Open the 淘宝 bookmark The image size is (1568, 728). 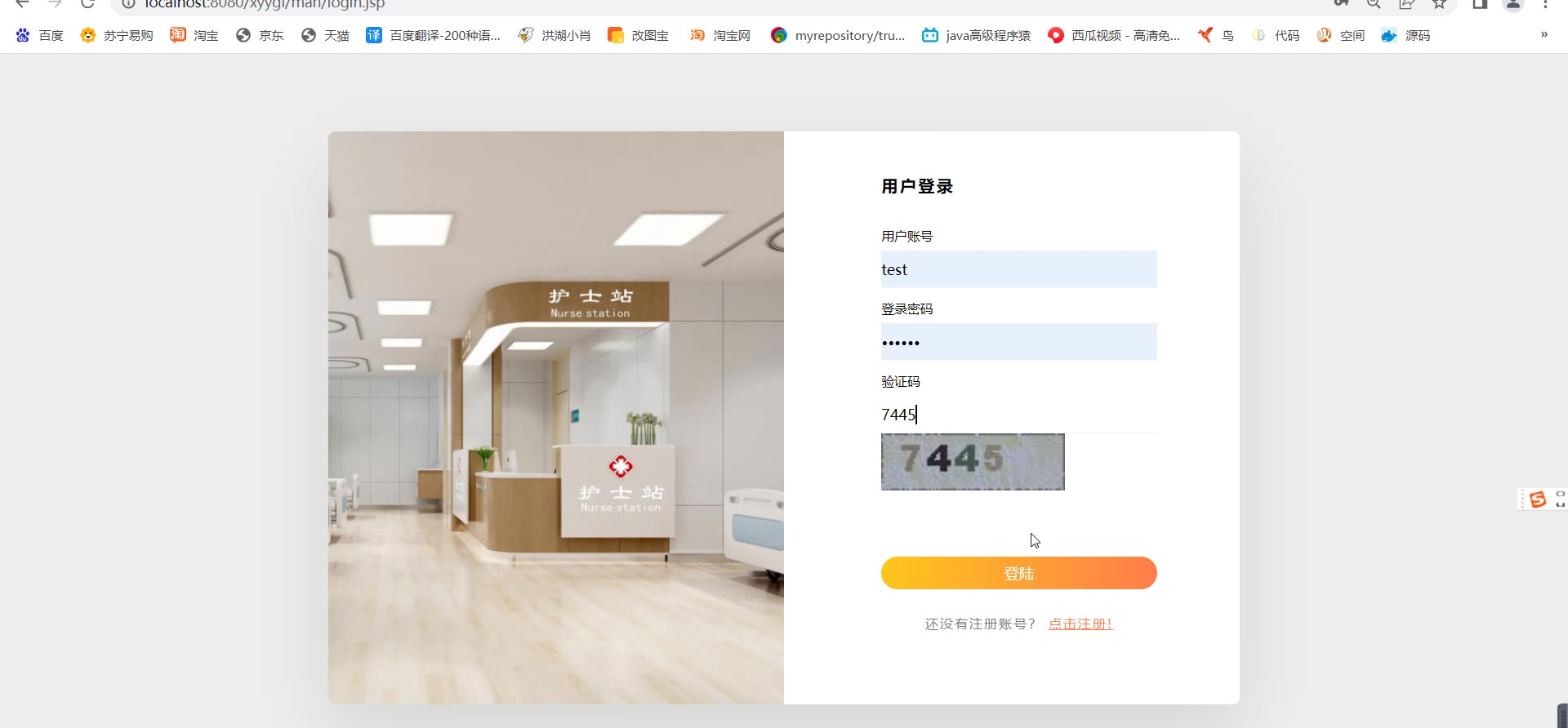click(194, 36)
